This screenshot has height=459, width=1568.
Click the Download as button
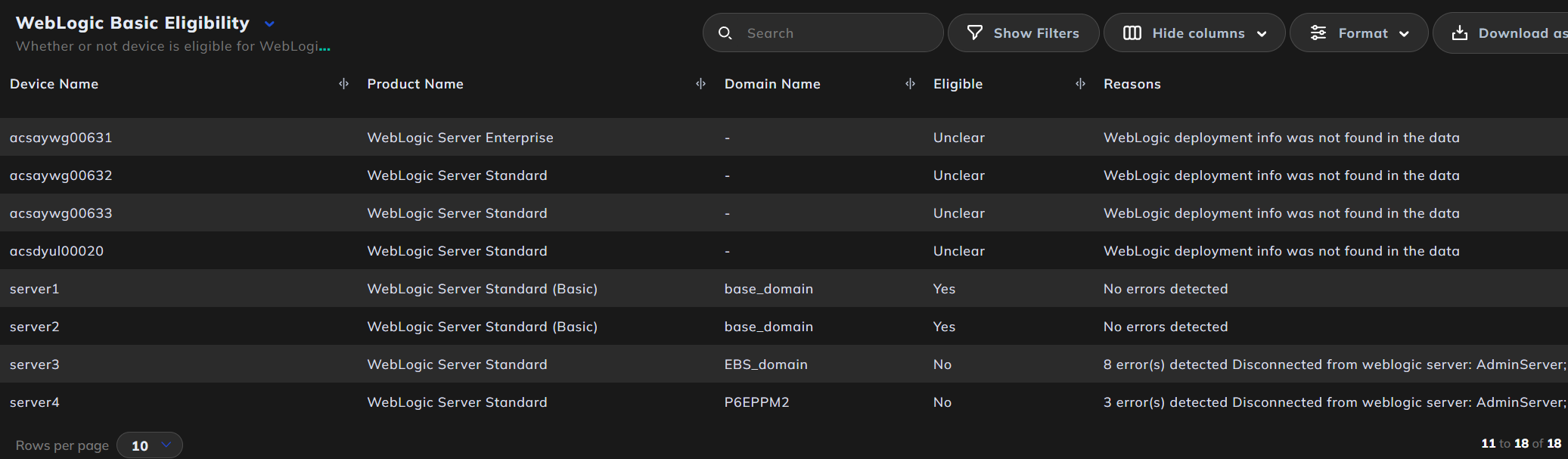click(x=1501, y=33)
